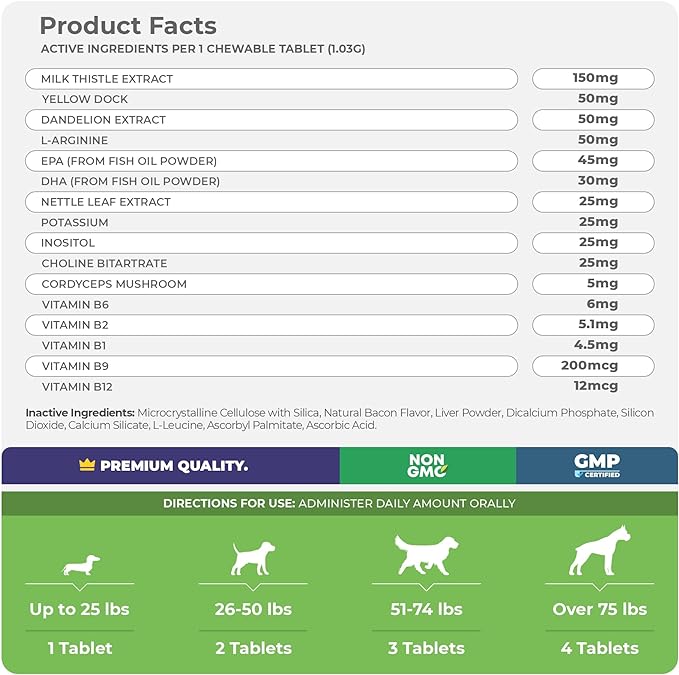Click the medium dog icon above 26-50 lbs
The height and width of the screenshot is (675, 679).
253,558
